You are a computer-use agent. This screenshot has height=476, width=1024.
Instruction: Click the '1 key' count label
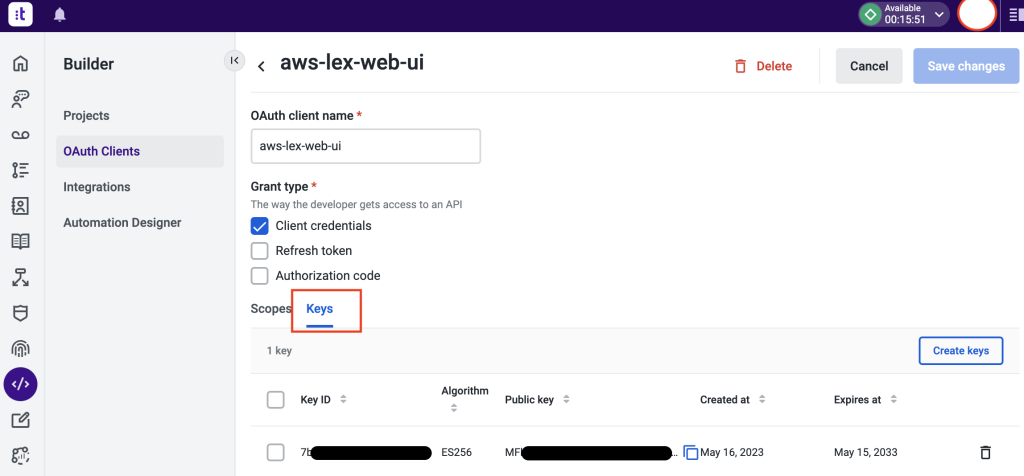[x=279, y=351]
